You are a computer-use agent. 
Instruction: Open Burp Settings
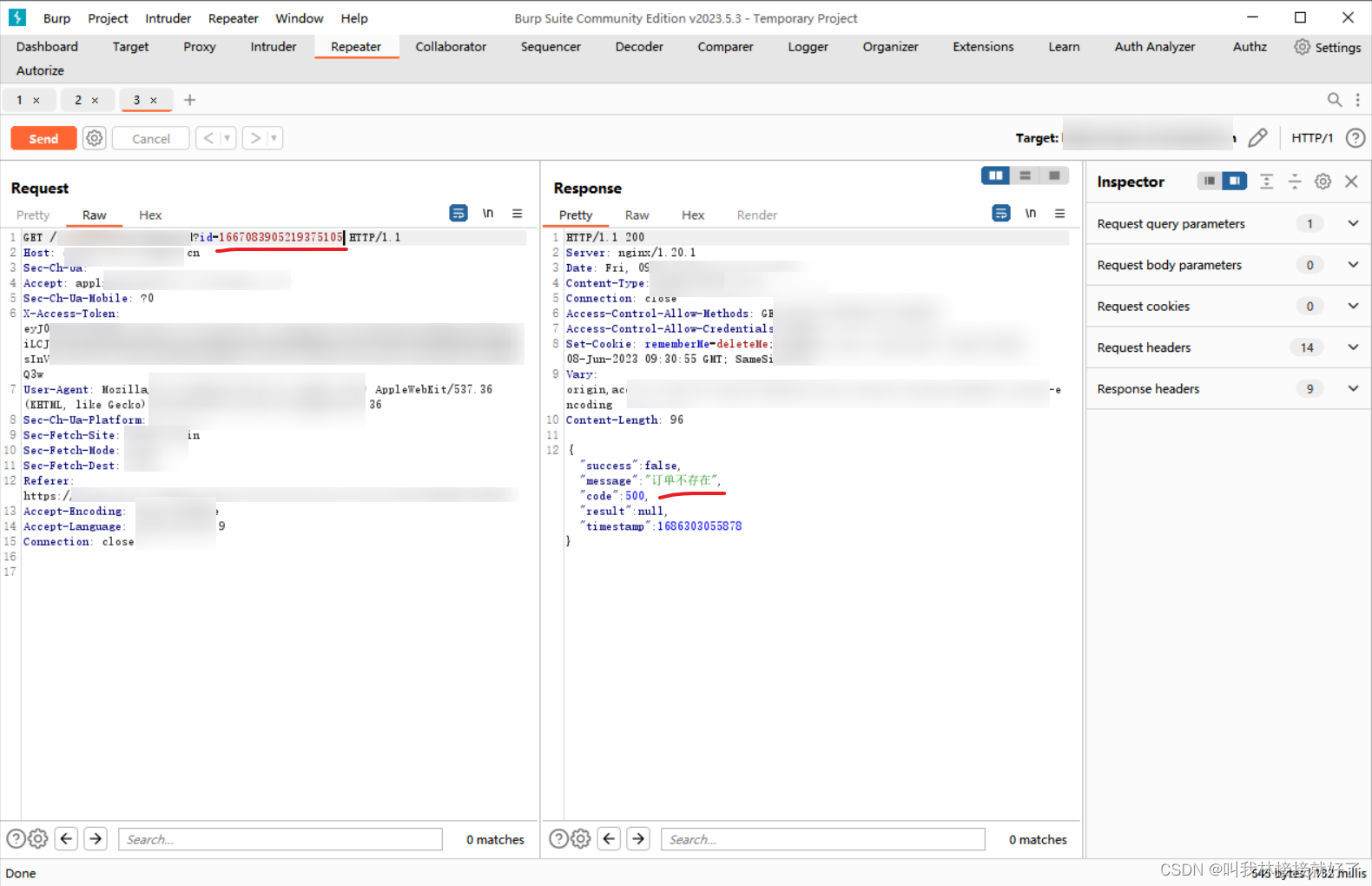[x=1328, y=47]
